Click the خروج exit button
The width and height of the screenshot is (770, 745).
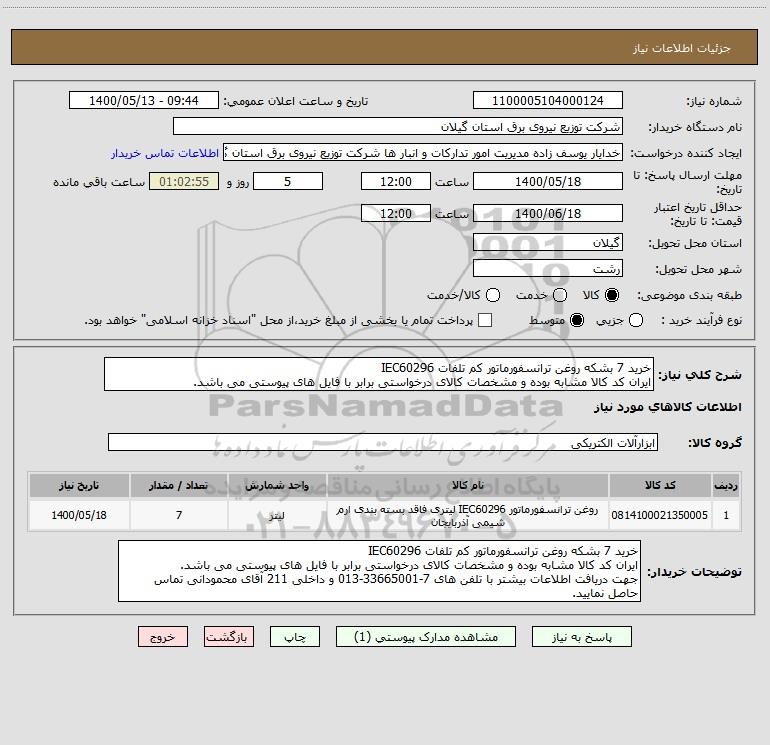coord(163,637)
